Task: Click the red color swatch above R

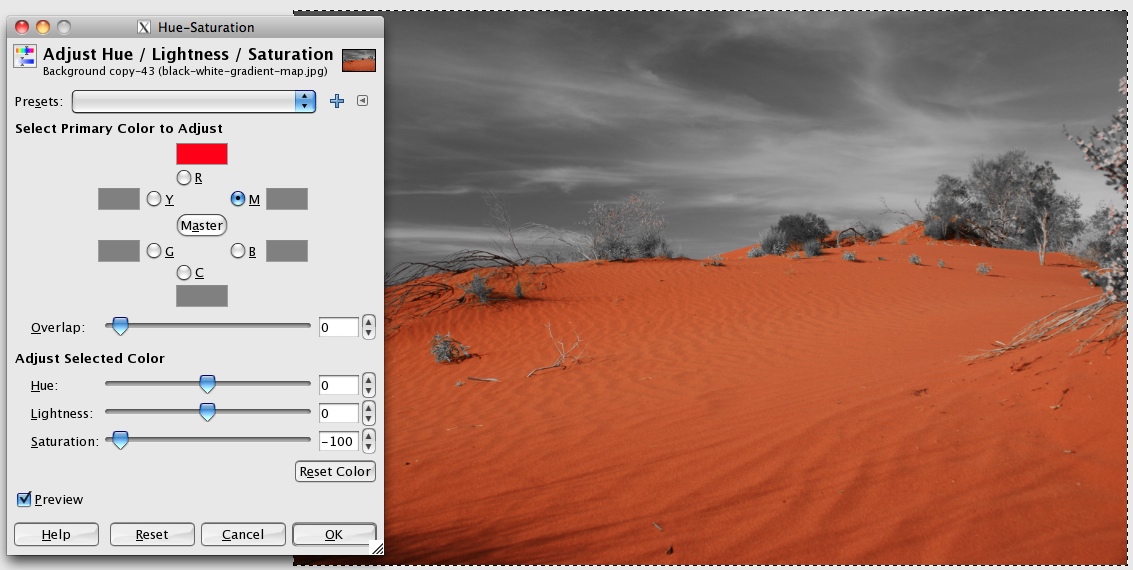Action: pyautogui.click(x=202, y=154)
